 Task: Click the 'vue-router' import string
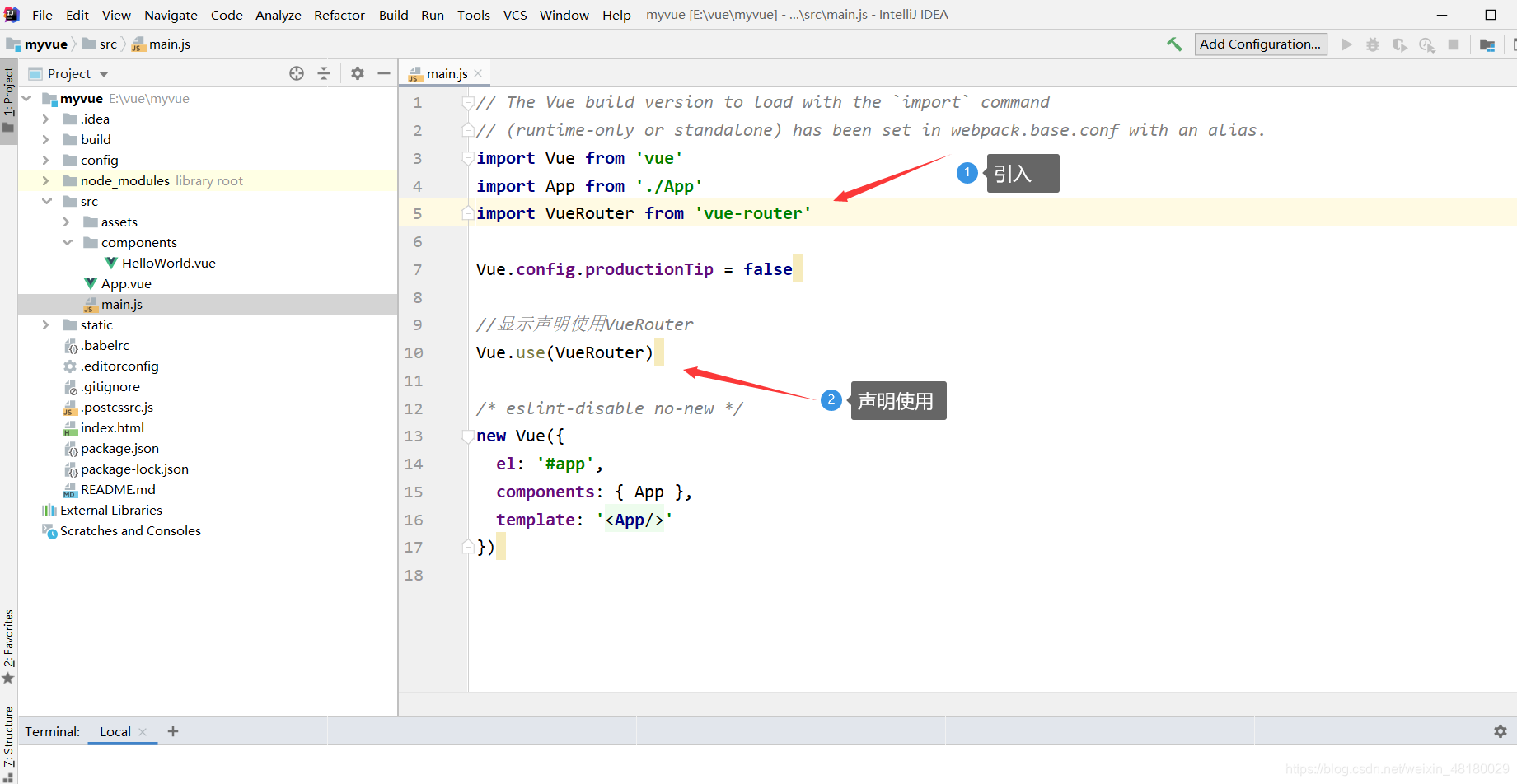[753, 213]
